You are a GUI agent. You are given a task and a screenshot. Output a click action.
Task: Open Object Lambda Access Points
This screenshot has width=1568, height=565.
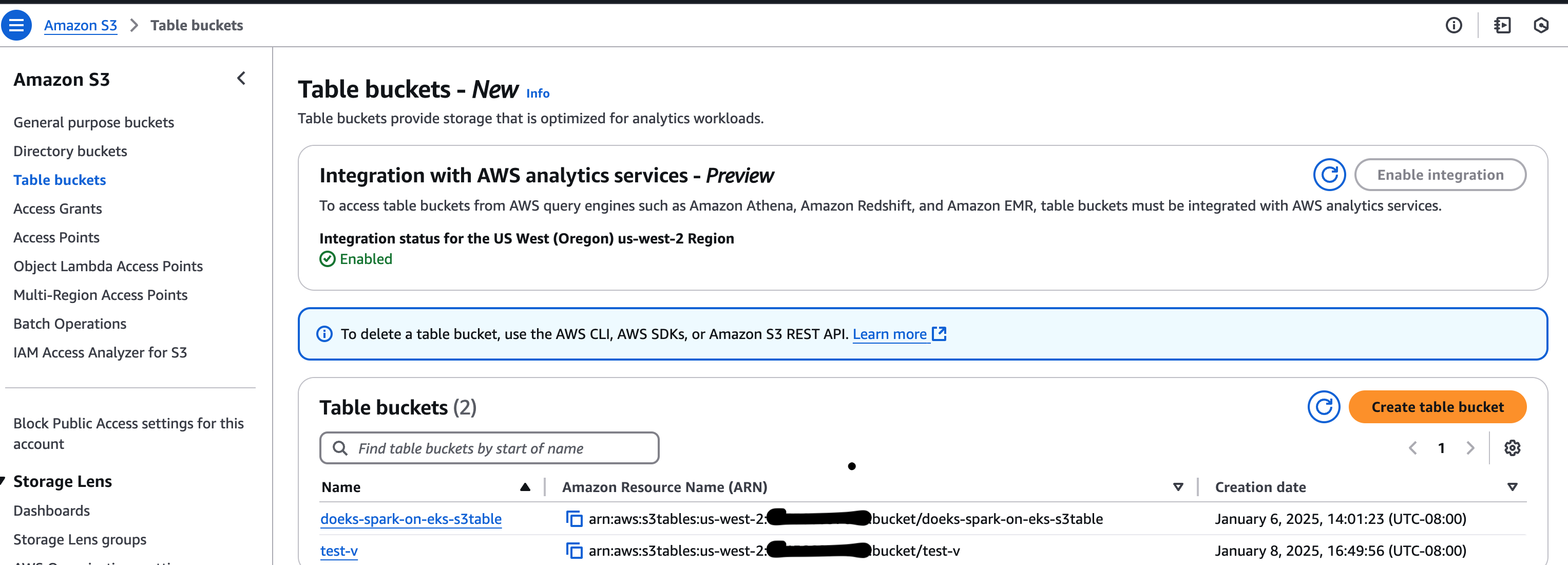tap(108, 266)
